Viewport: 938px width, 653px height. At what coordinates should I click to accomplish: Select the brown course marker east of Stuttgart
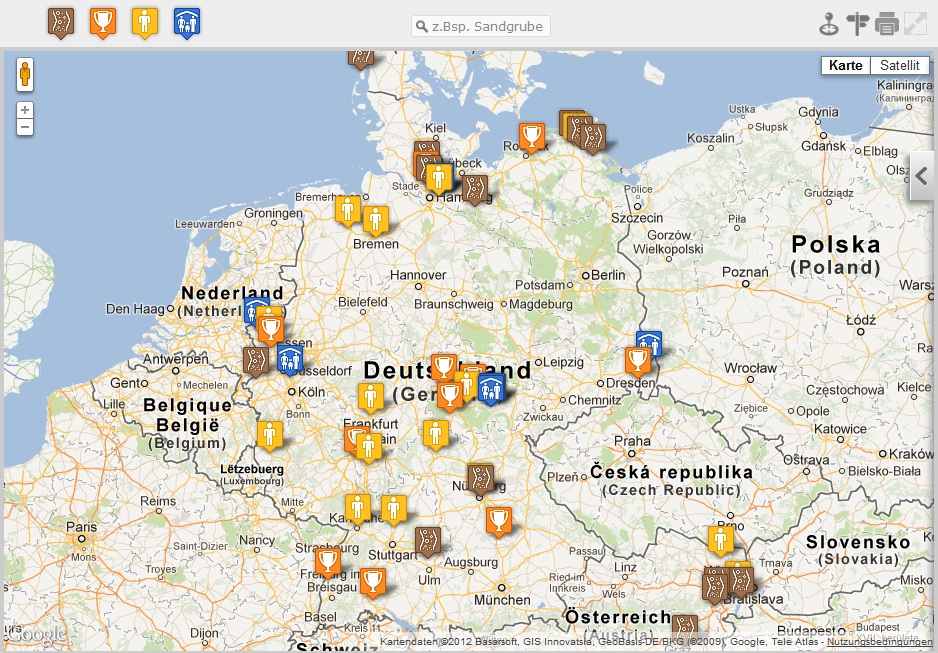(428, 541)
